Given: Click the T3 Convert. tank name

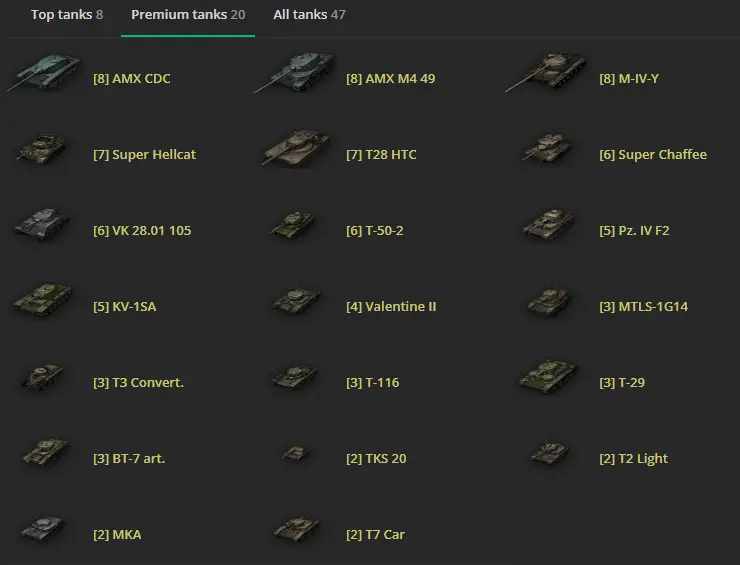Looking at the screenshot, I should pyautogui.click(x=147, y=383).
